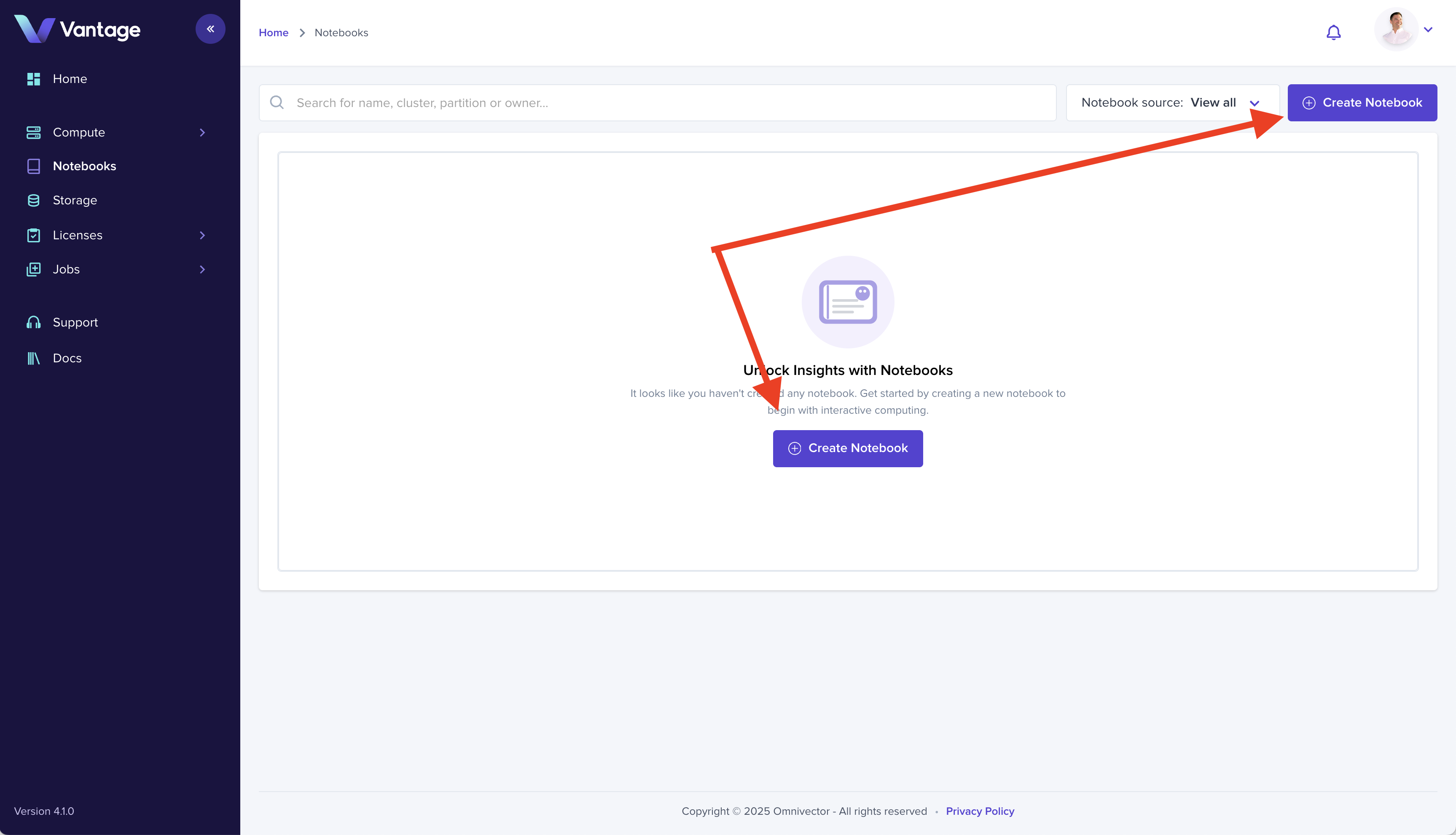Expand the Compute submenu chevron

202,132
